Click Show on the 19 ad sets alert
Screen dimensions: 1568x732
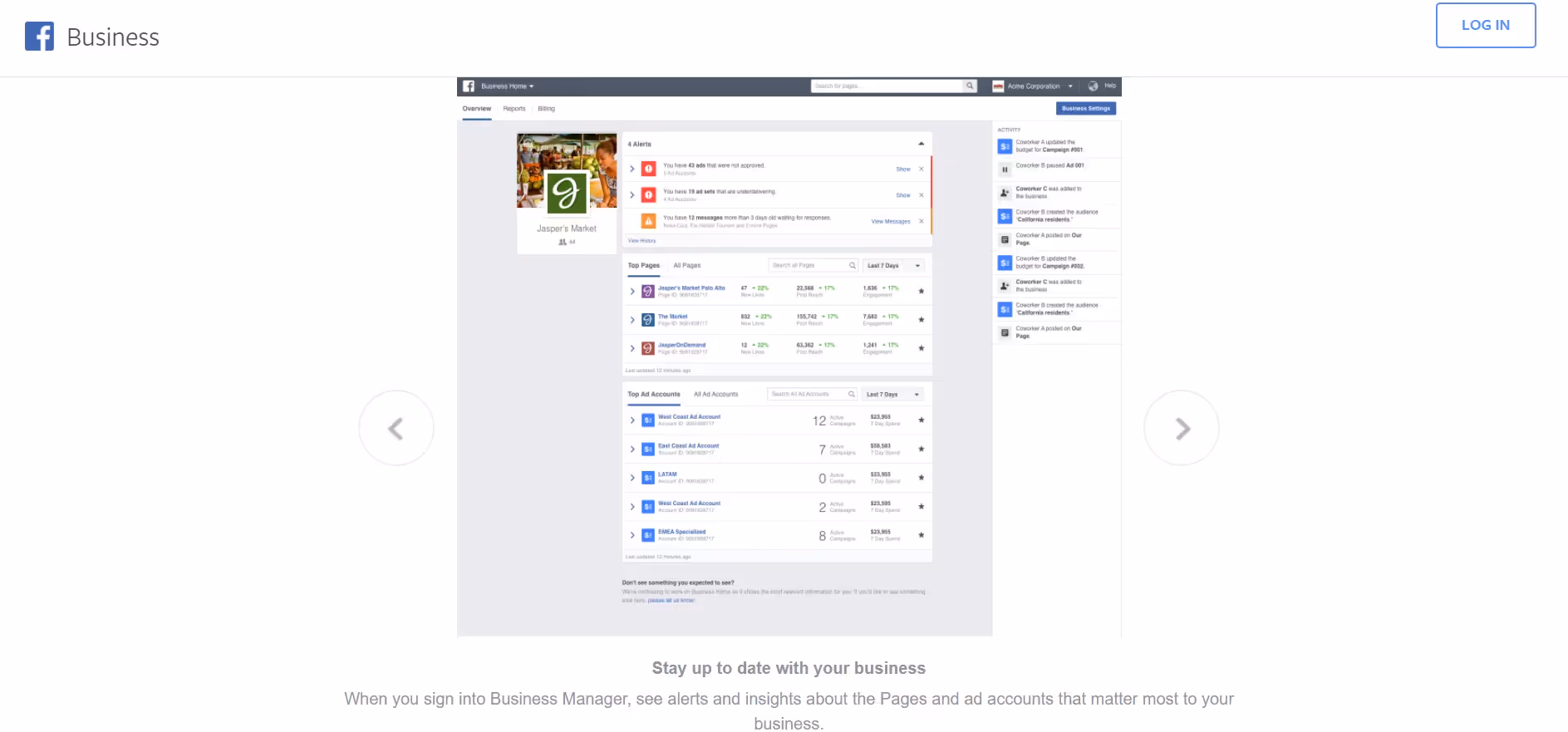pos(903,195)
